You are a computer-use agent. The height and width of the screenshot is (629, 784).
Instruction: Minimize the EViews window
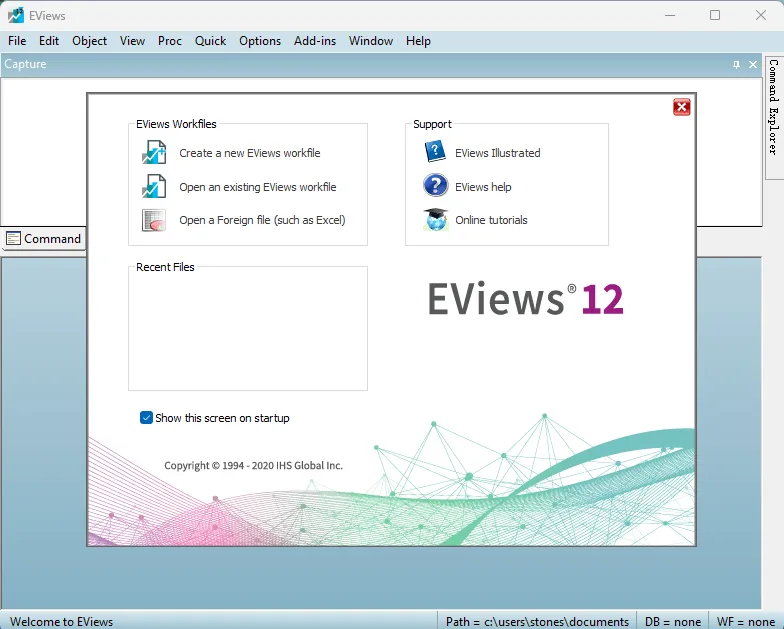coord(670,16)
